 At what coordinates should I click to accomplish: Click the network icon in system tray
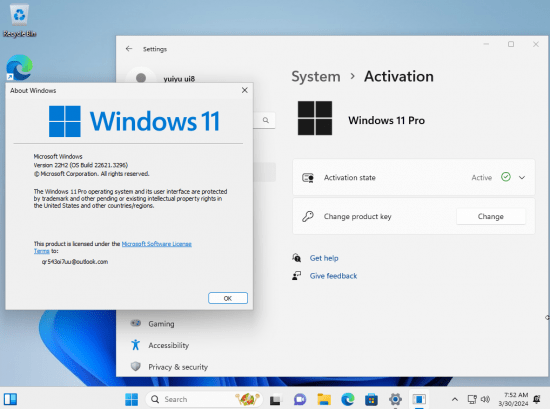(x=472, y=399)
